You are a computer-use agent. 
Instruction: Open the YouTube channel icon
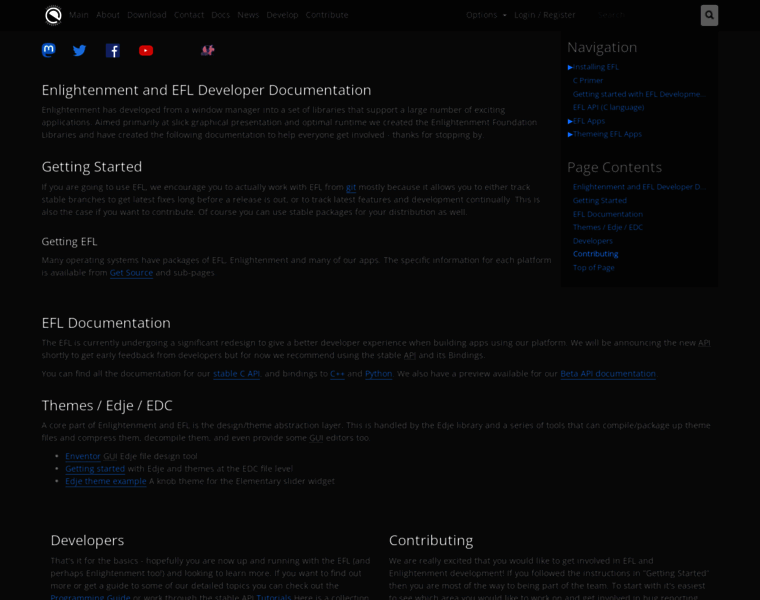[x=146, y=50]
